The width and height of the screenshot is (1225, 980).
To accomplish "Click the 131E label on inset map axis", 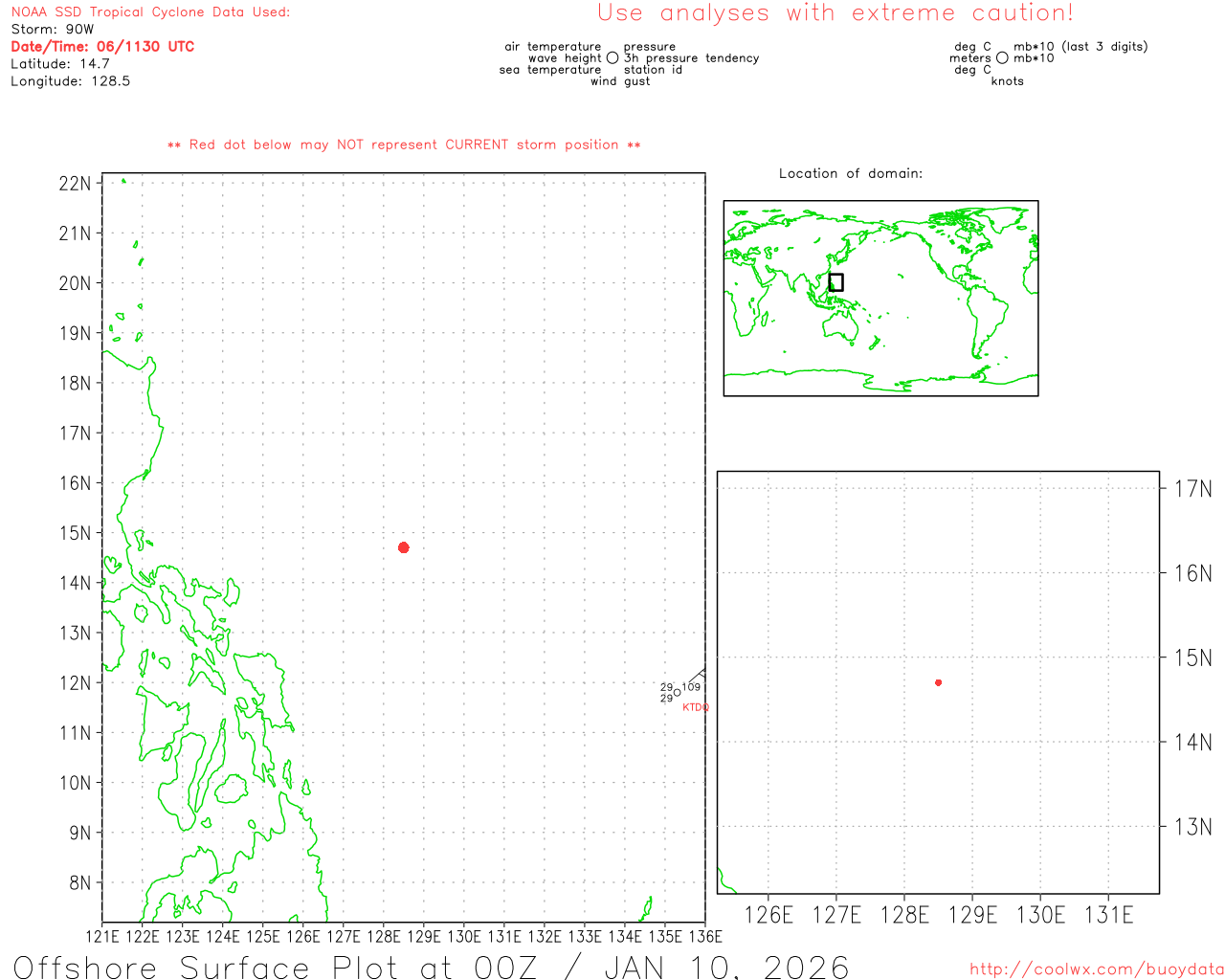I will pyautogui.click(x=1108, y=915).
